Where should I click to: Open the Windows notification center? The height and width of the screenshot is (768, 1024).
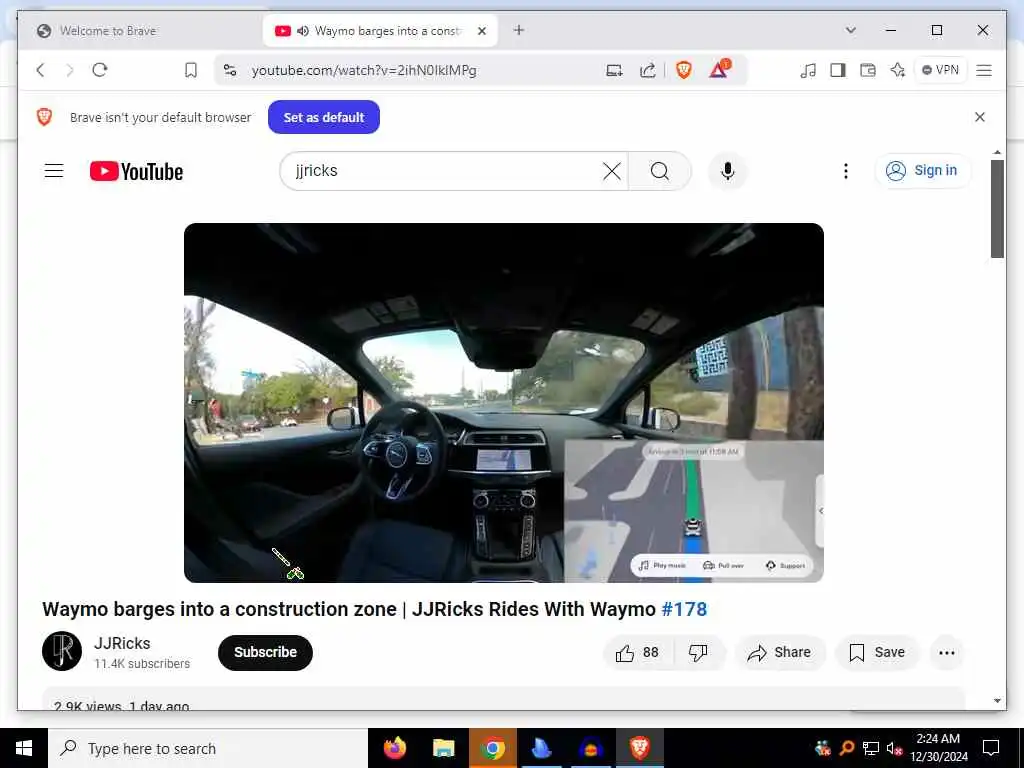(991, 748)
